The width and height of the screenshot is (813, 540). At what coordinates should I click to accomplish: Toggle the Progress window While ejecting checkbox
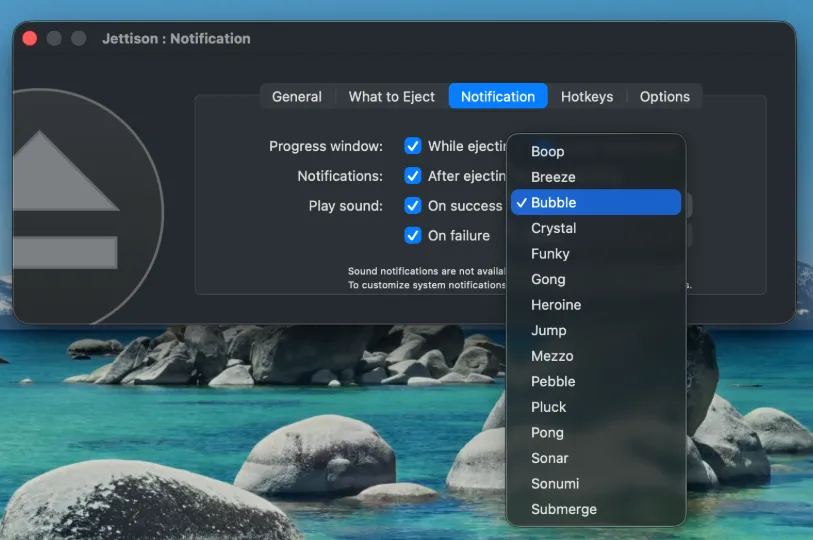[413, 146]
